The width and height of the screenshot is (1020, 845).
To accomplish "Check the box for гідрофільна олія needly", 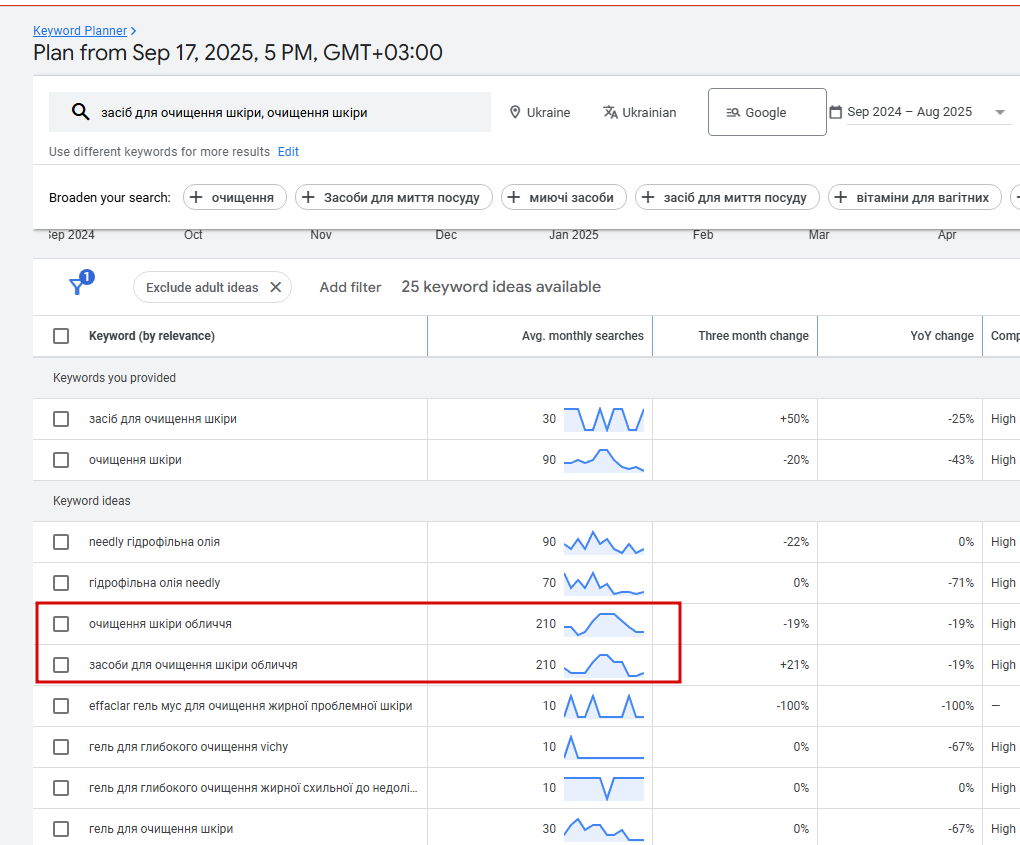I will tap(61, 583).
